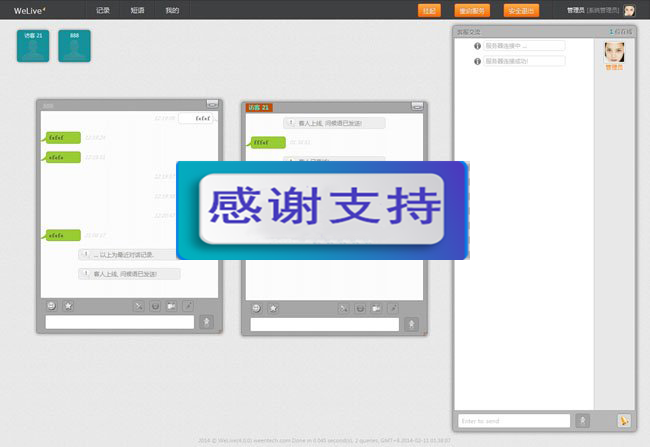The width and height of the screenshot is (650, 447).
Task: Open the emoji picker in the 访客 21 chat window
Action: 257,308
